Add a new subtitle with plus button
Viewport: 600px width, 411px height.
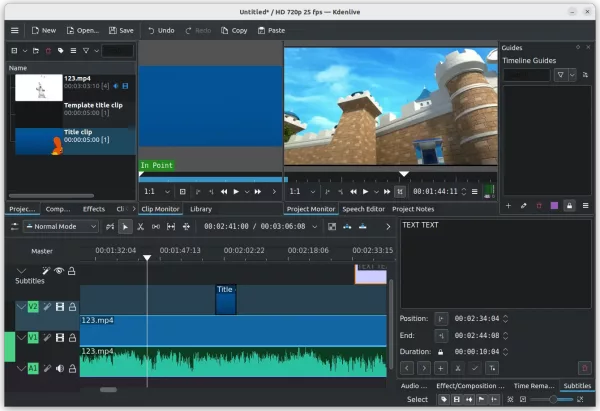click(440, 368)
